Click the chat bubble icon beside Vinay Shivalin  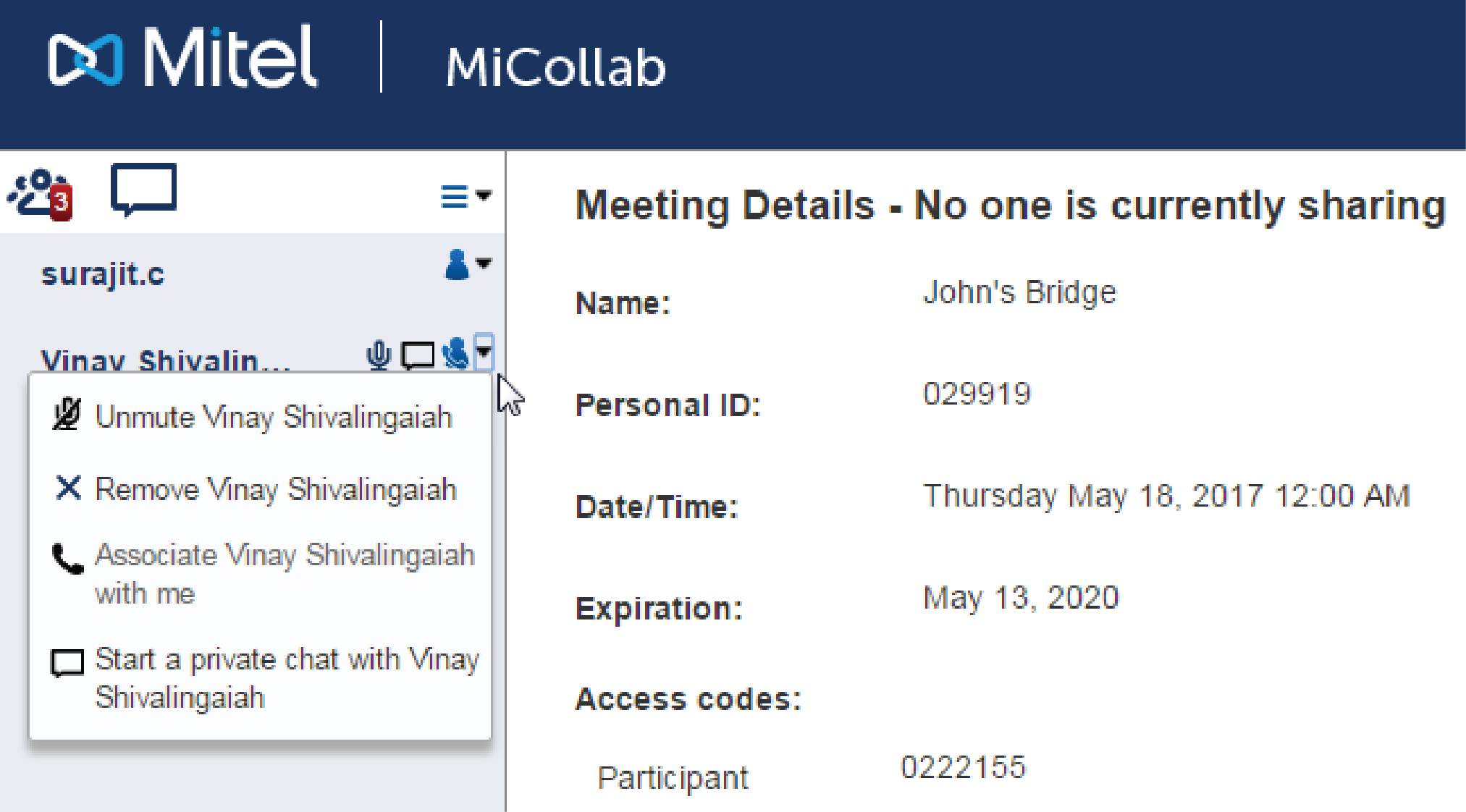coord(418,355)
